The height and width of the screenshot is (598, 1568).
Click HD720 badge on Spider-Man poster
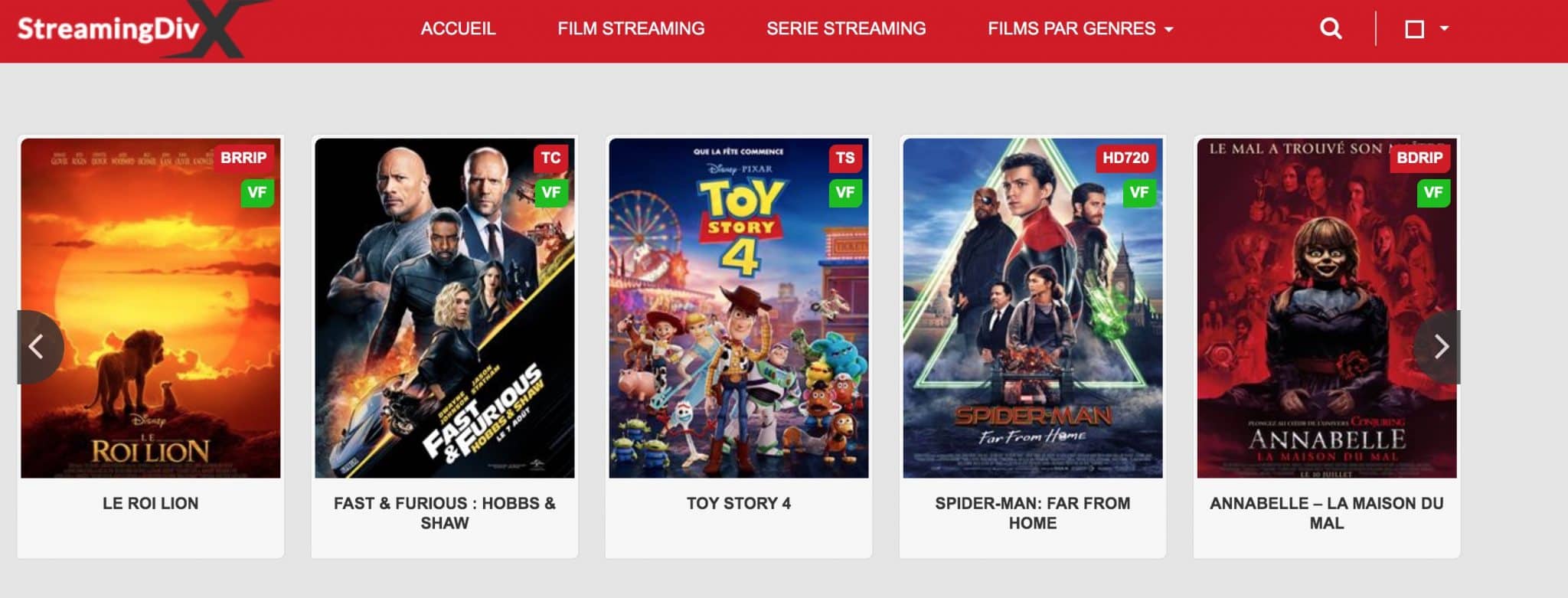pos(1125,158)
